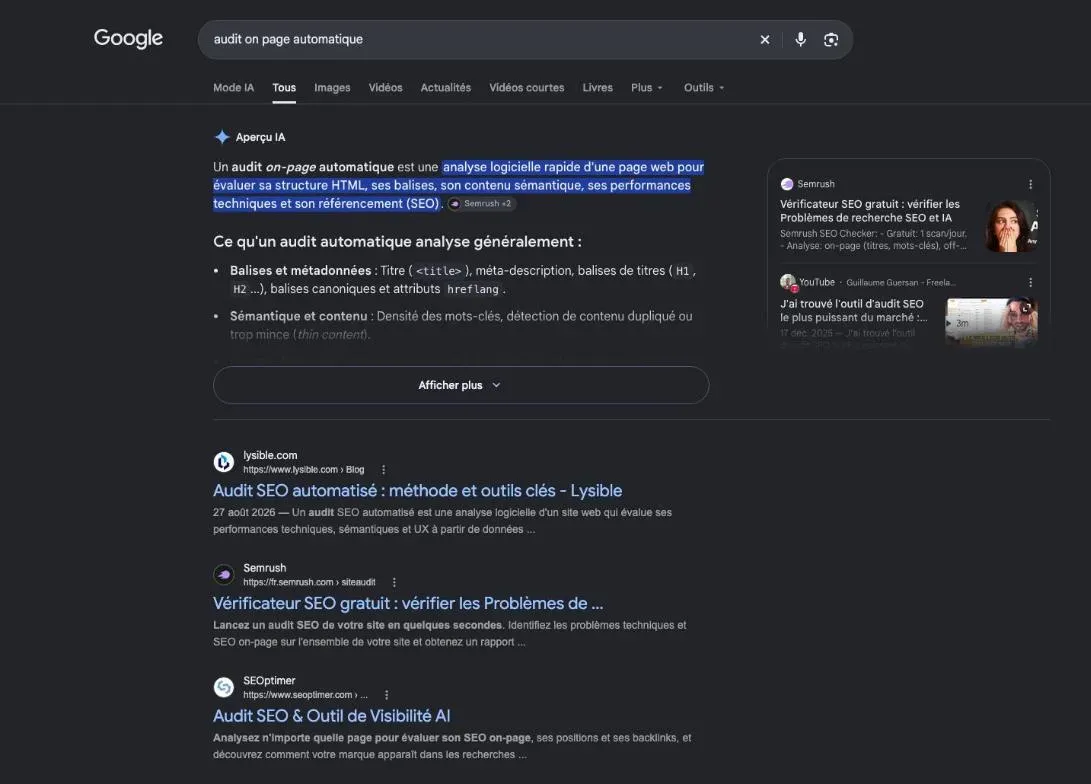Open the Semrush +2 source chip
Viewport: 1091px width, 784px height.
pos(481,204)
